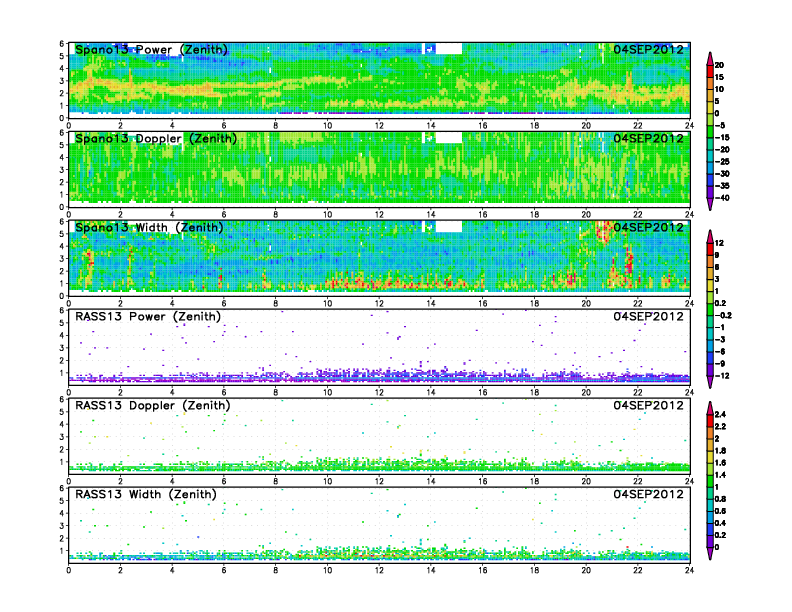Viewport: 792px width, 612px height.
Task: Click the "0.4" label on the bottom colorbar
Action: [720, 523]
